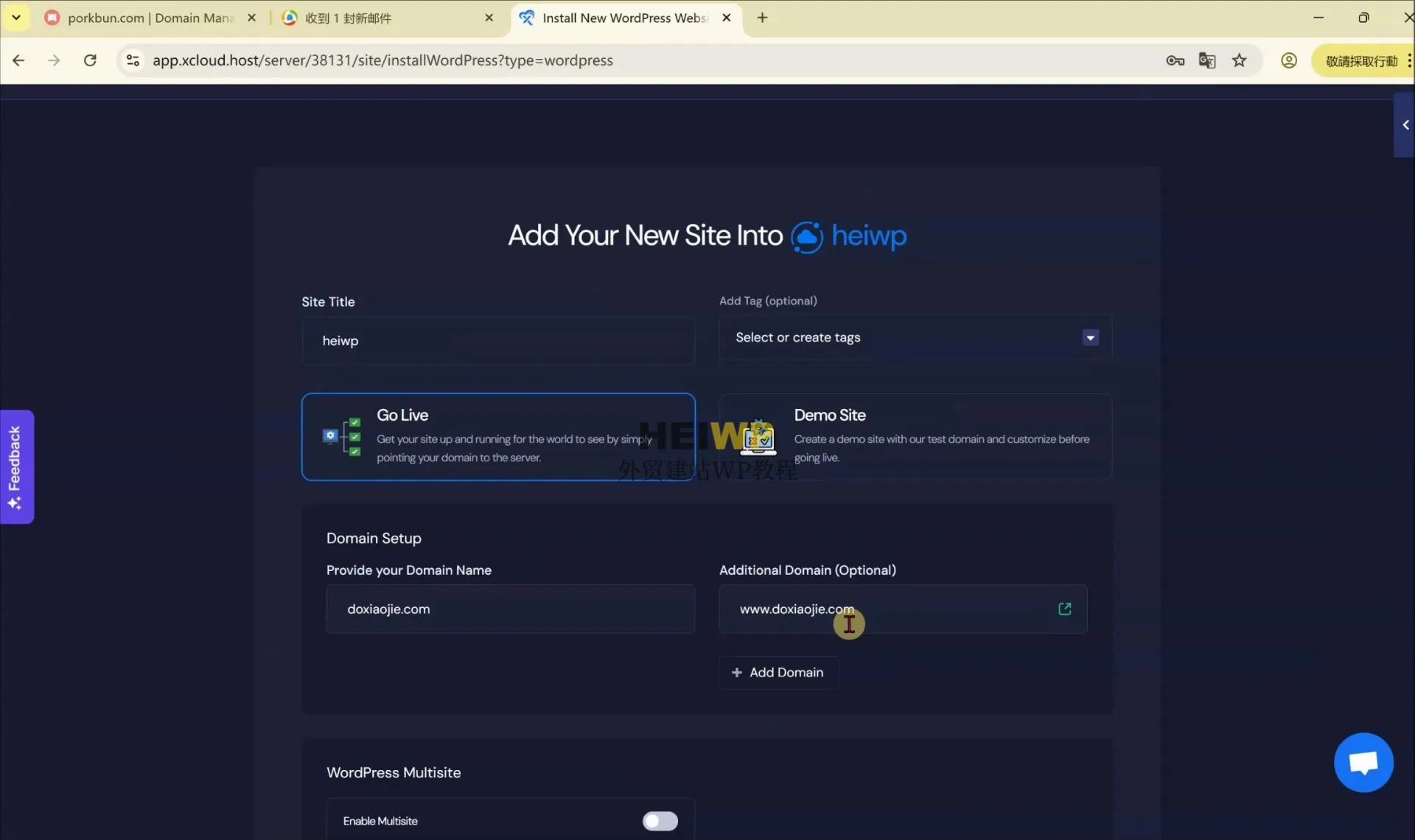The height and width of the screenshot is (840, 1415).
Task: Open external link icon in Additional Domain field
Action: (x=1064, y=609)
